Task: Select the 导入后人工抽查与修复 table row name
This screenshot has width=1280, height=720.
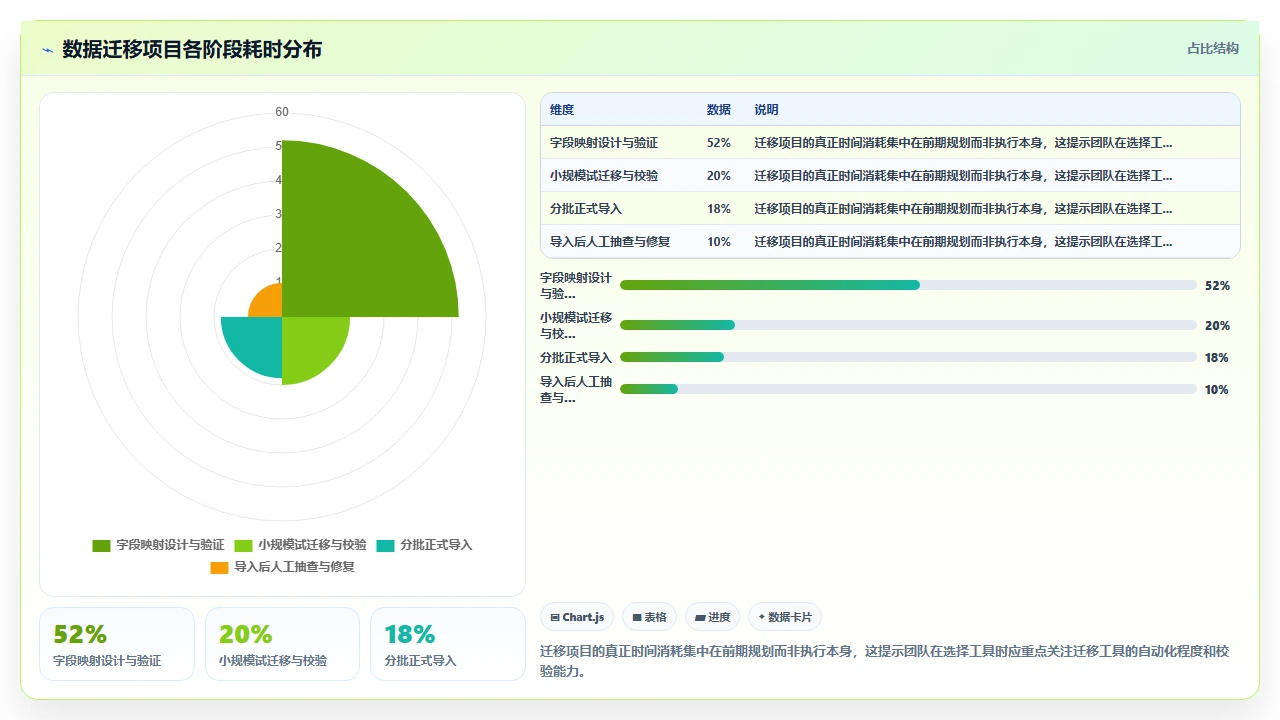Action: 610,242
